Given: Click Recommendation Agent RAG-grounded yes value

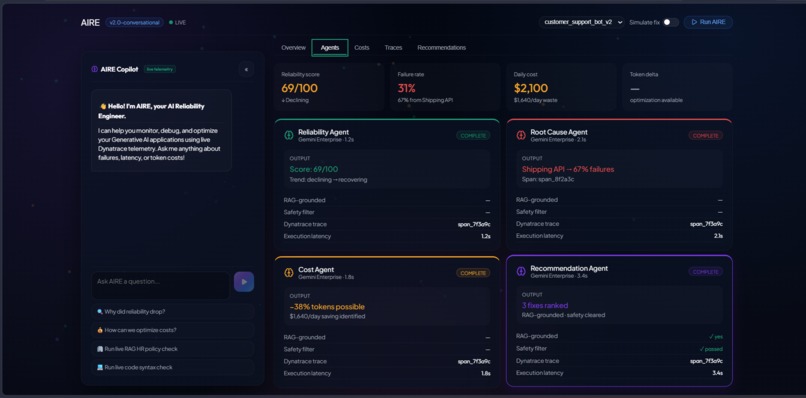Looking at the screenshot, I should point(716,336).
